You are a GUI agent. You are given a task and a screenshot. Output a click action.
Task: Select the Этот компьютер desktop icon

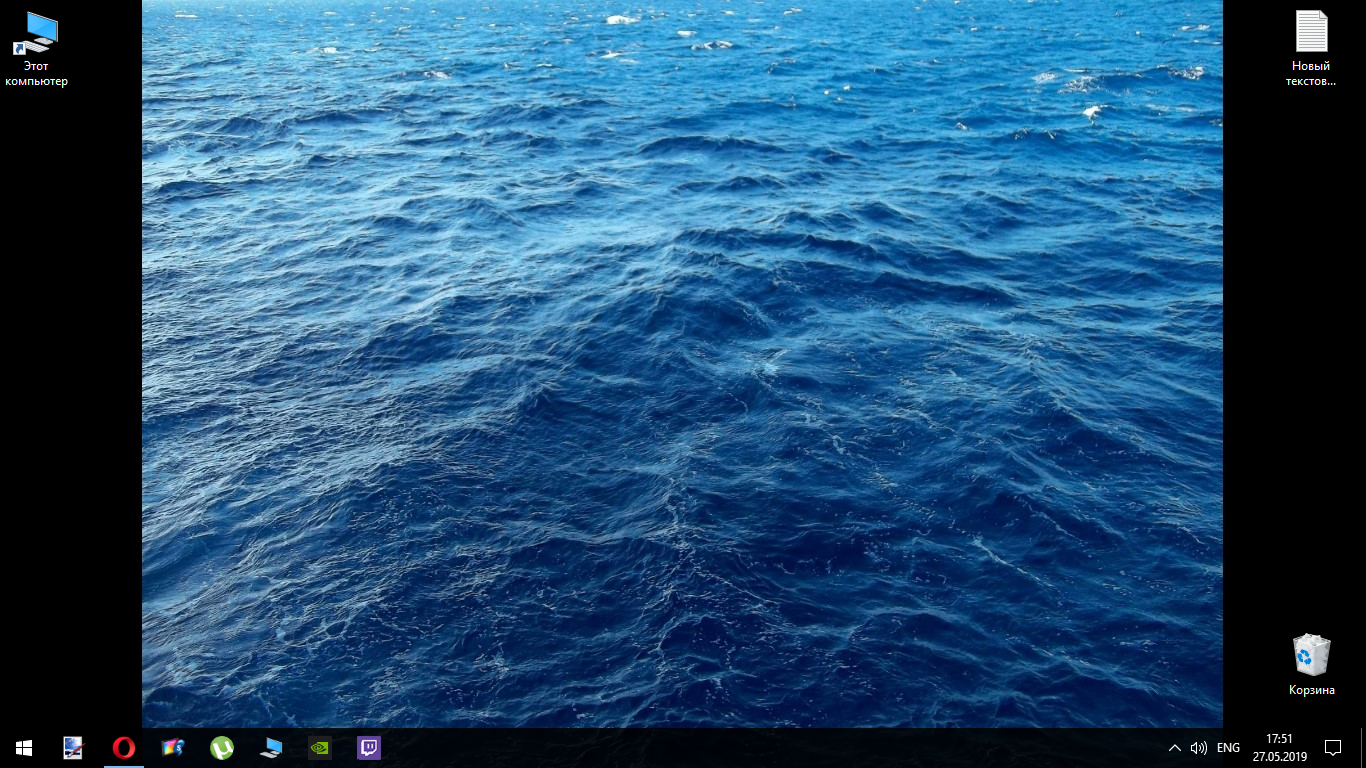click(x=36, y=49)
